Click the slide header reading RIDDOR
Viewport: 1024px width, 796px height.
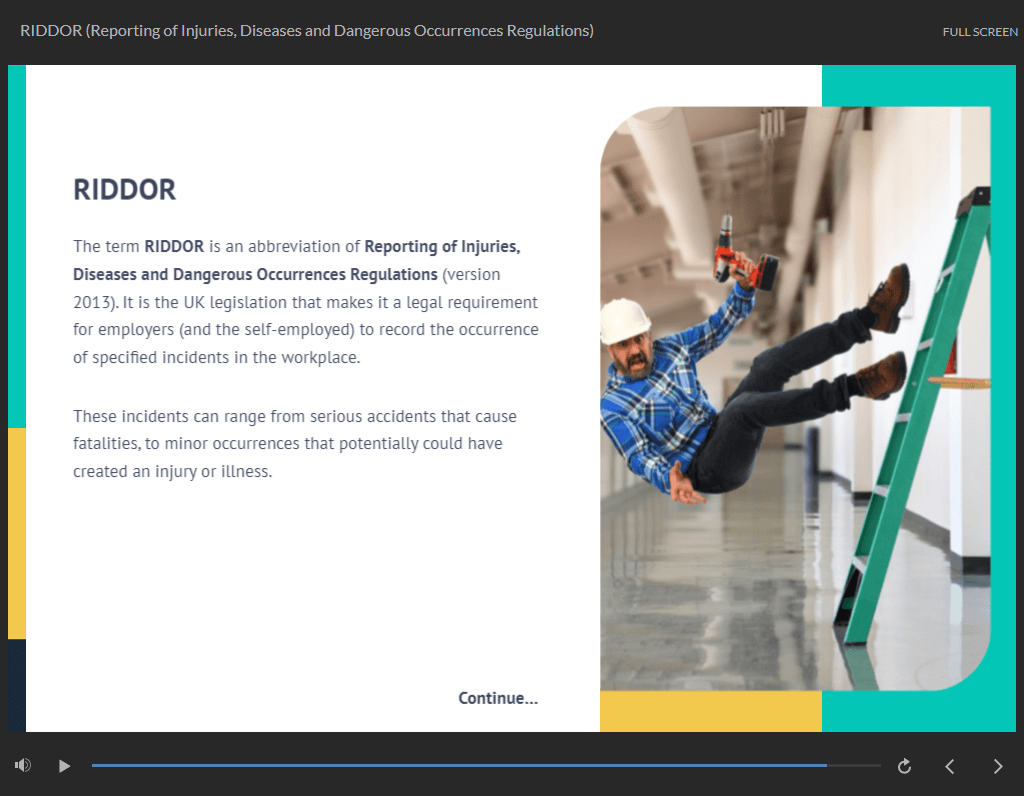pos(124,189)
